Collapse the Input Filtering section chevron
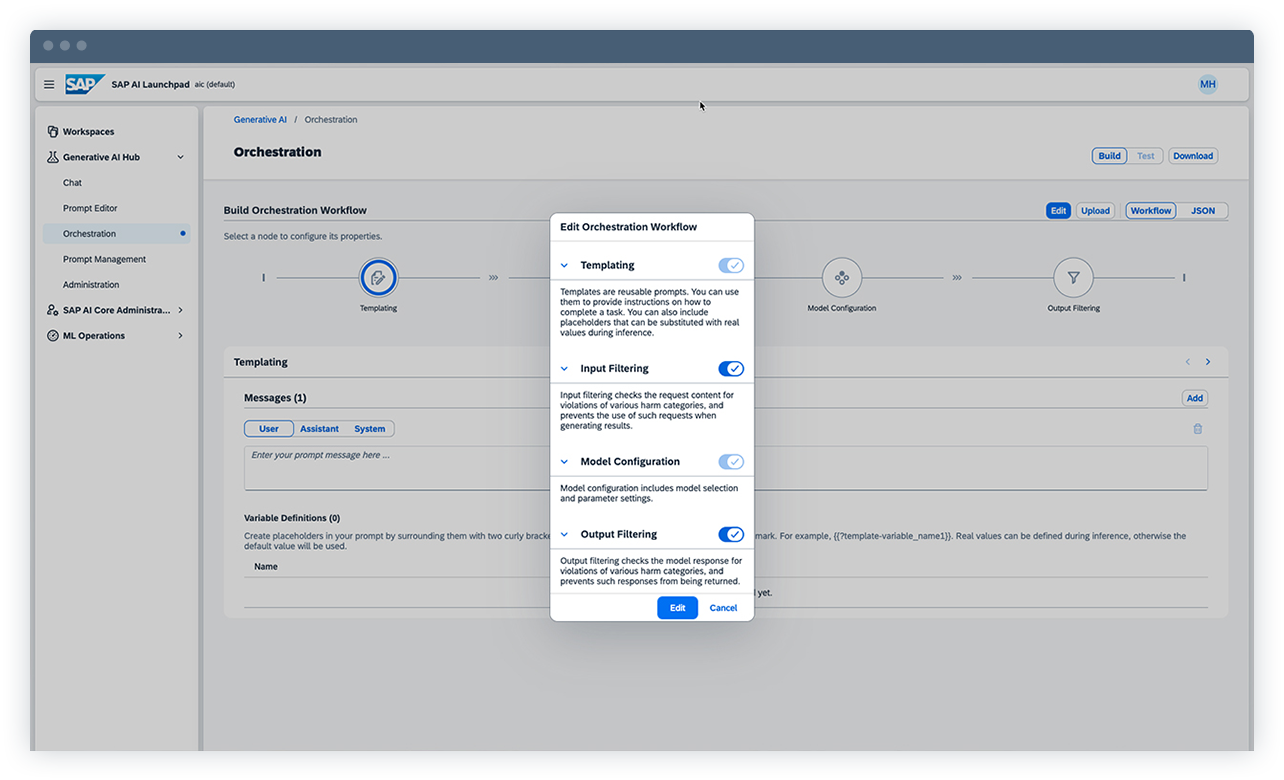This screenshot has height=780, width=1284. pos(564,368)
